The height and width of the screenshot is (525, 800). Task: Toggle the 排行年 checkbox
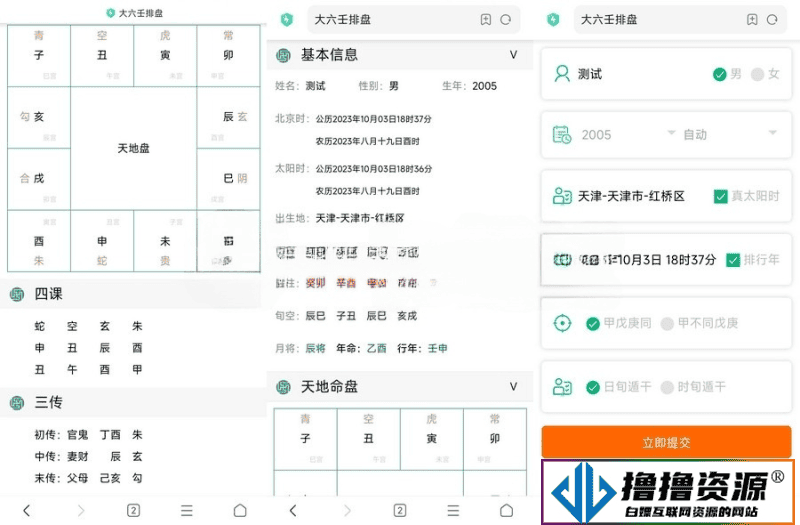[733, 260]
